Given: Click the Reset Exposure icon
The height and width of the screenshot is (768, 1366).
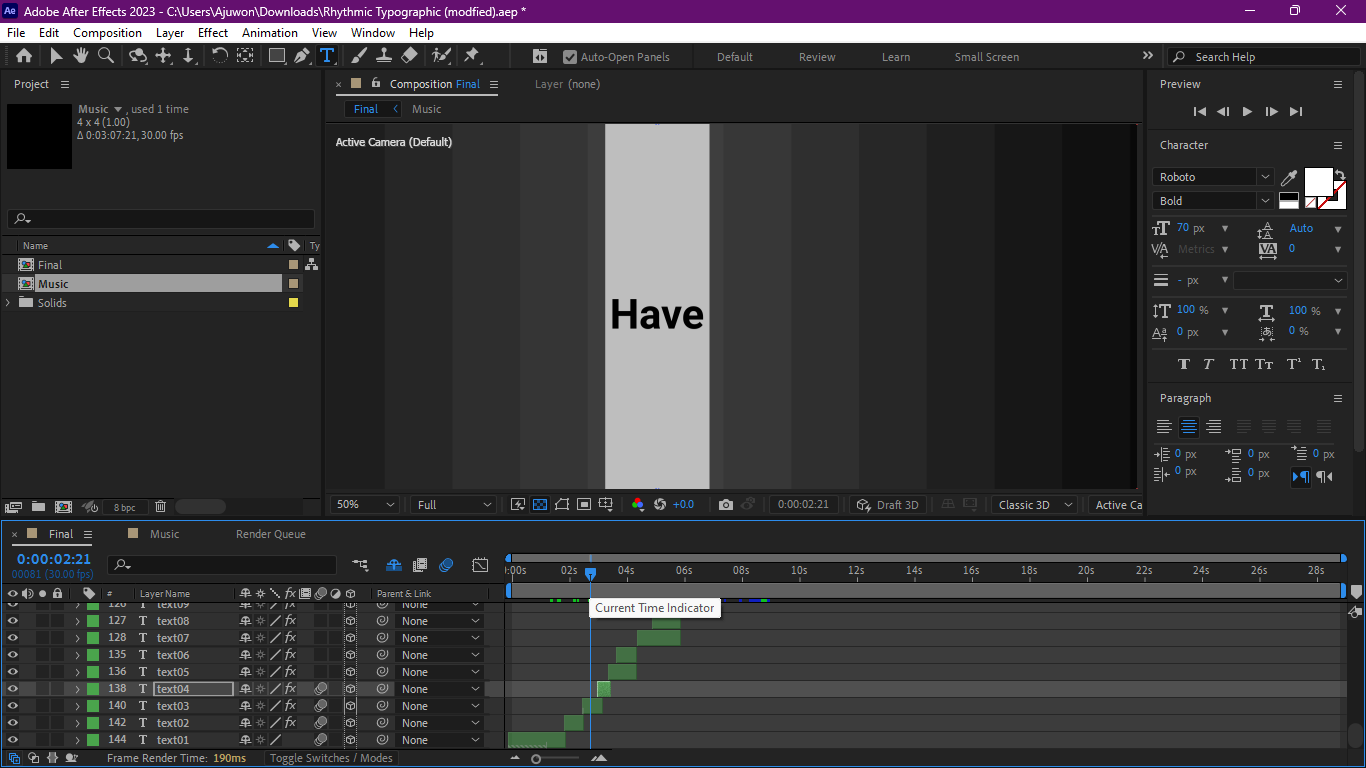Looking at the screenshot, I should [660, 505].
